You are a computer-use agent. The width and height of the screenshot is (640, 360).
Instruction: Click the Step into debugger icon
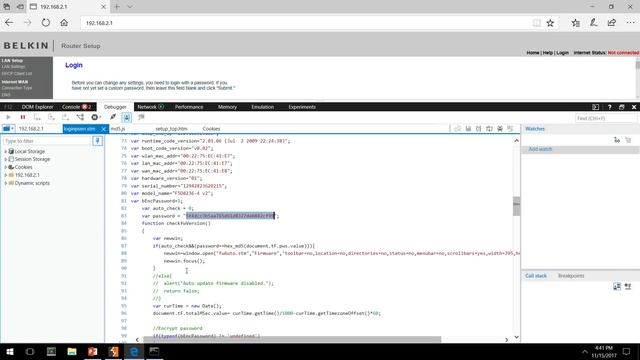pyautogui.click(x=37, y=118)
